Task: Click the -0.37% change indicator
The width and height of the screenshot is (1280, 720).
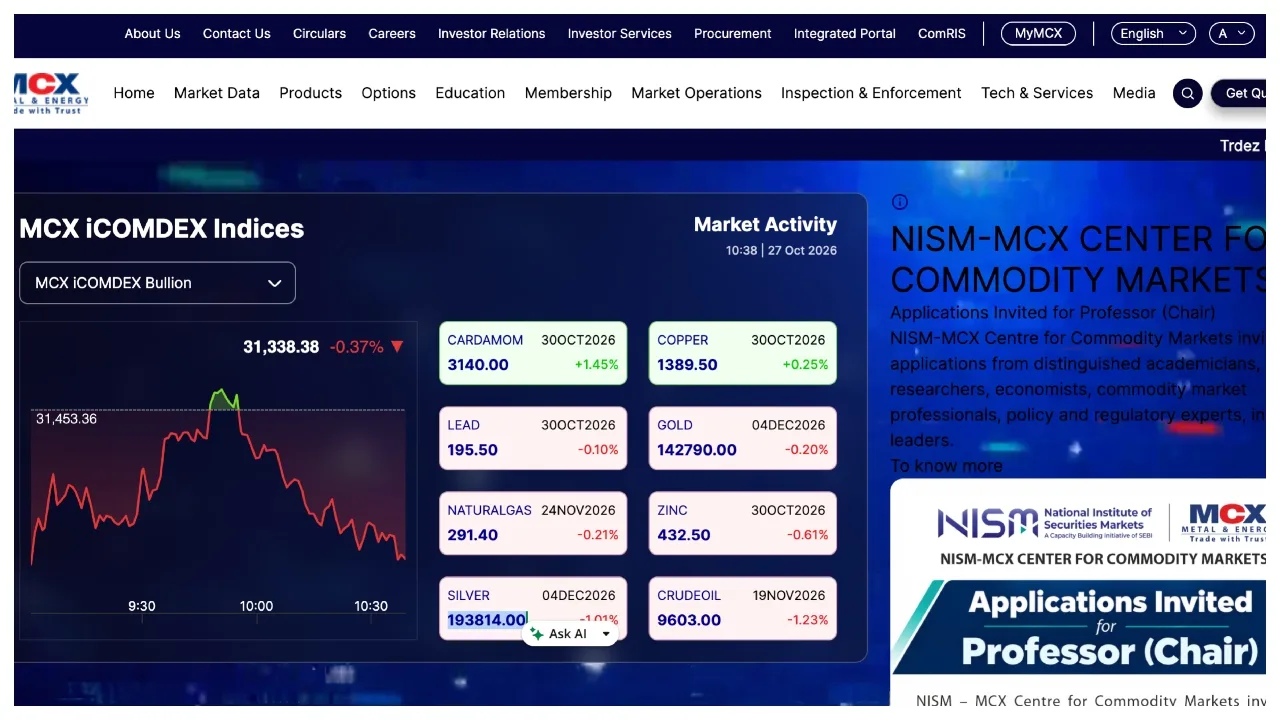Action: point(367,347)
